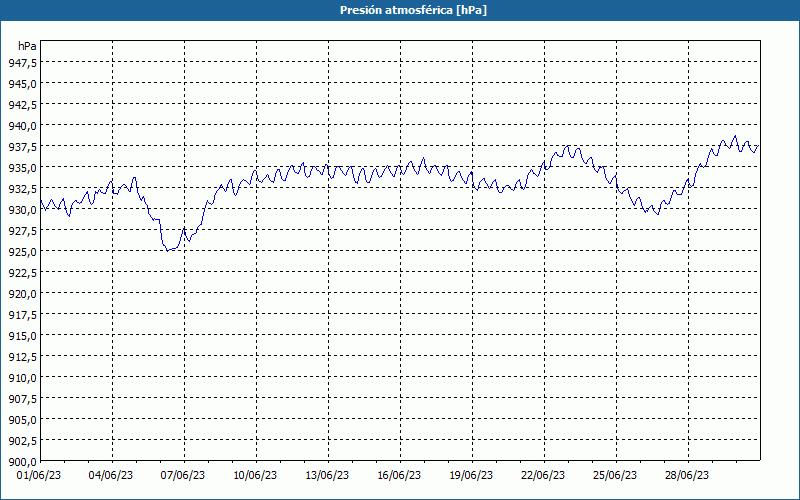Select the 22/06/23 date label
800x500 pixels.
tap(543, 476)
